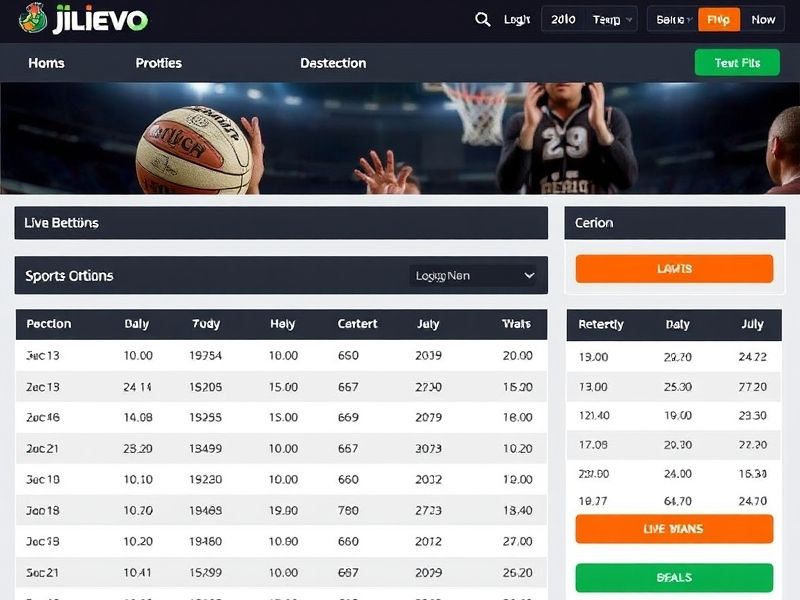Sort by the Cartert column header
Screen dimensions: 800x600
pyautogui.click(x=357, y=324)
